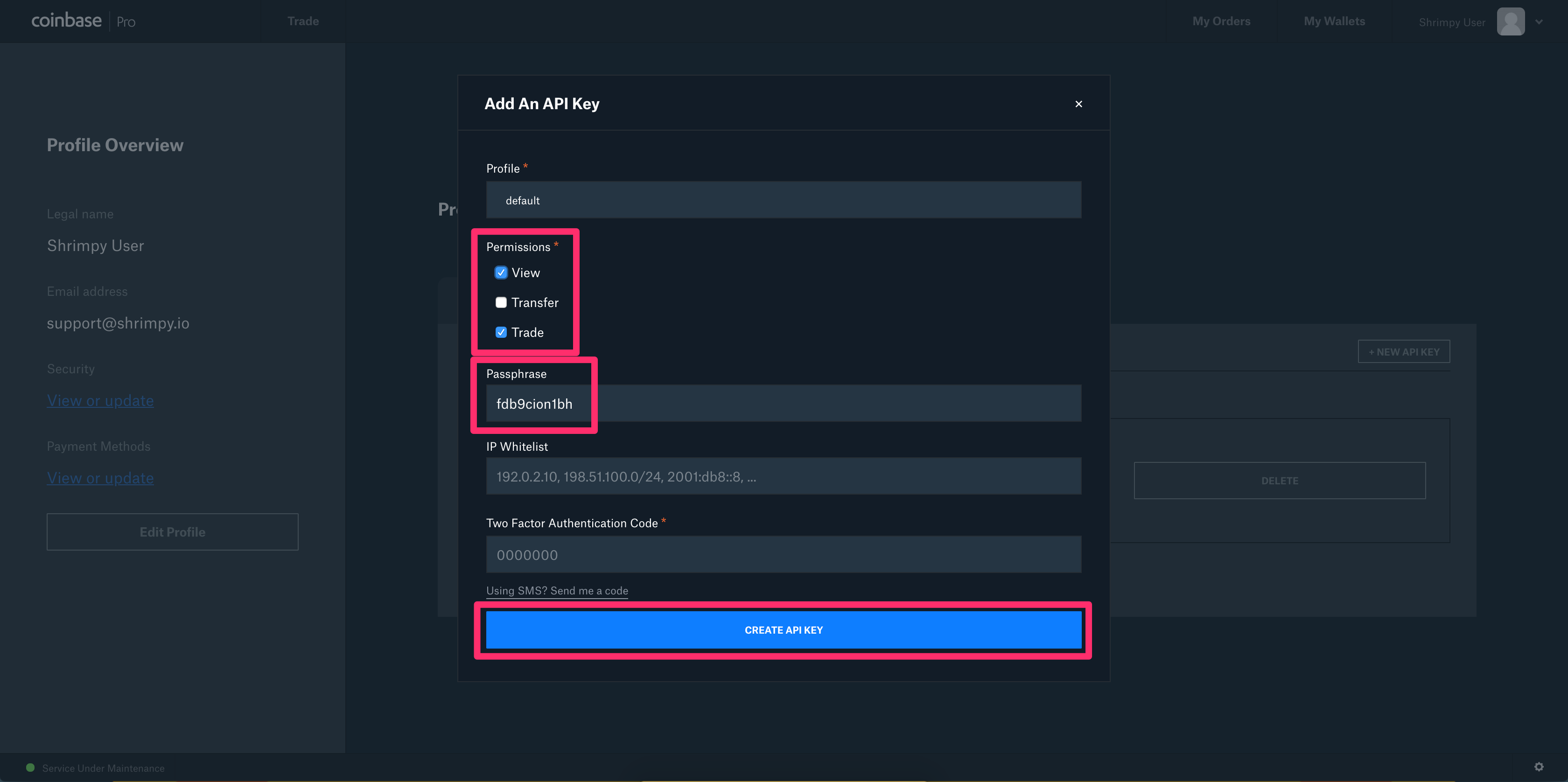Click the DELETE button icon
The width and height of the screenshot is (1568, 782).
[x=1281, y=480]
